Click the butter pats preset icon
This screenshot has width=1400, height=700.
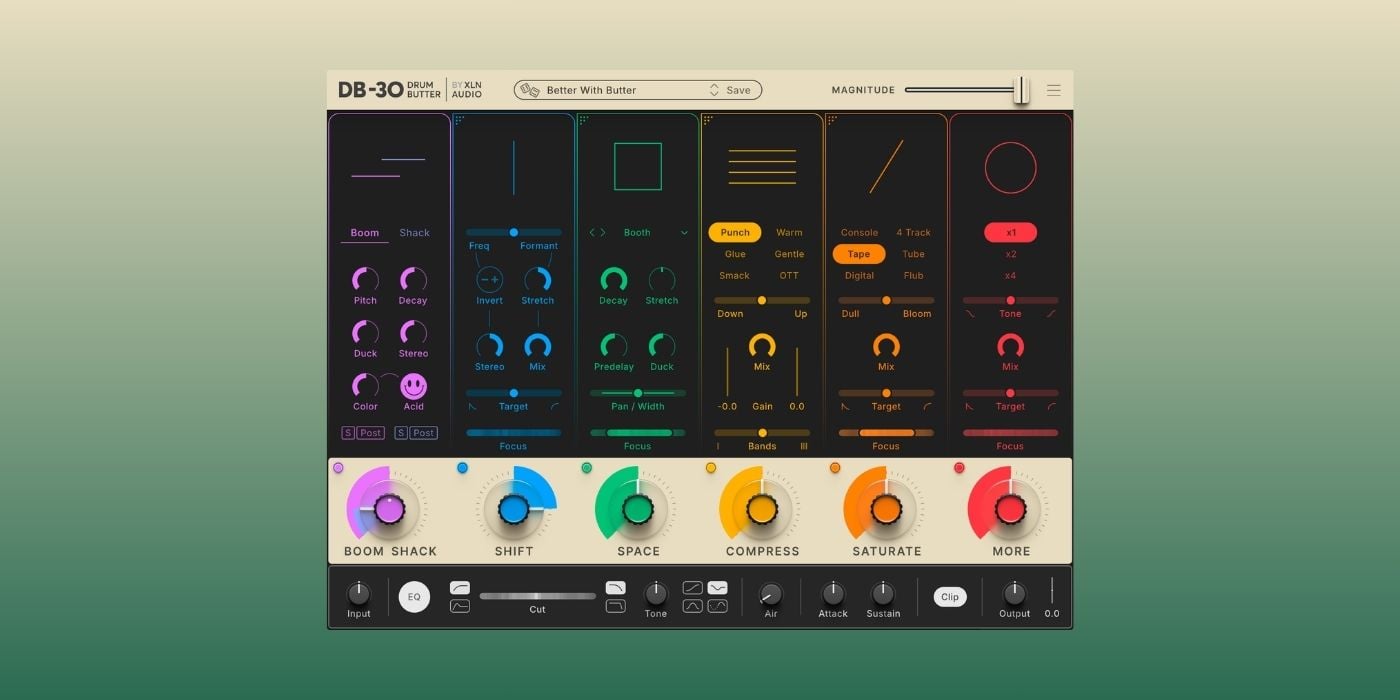pos(530,89)
